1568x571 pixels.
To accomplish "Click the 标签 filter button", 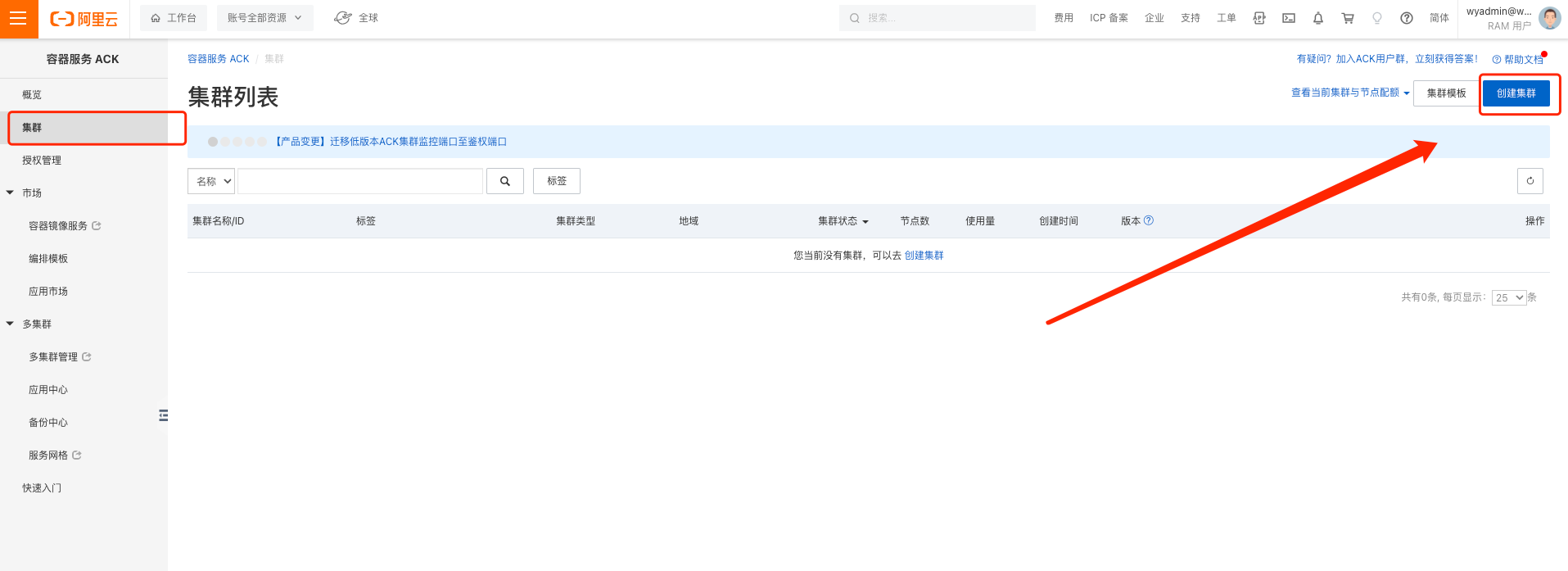I will [557, 181].
